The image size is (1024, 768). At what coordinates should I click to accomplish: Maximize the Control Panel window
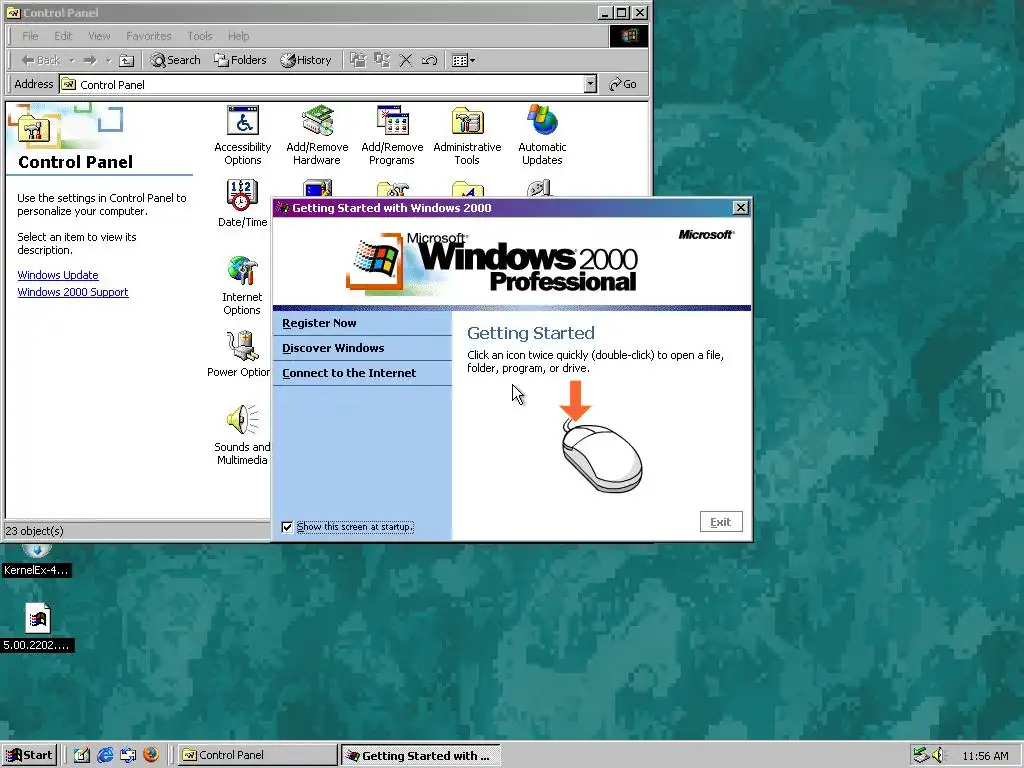pyautogui.click(x=622, y=12)
